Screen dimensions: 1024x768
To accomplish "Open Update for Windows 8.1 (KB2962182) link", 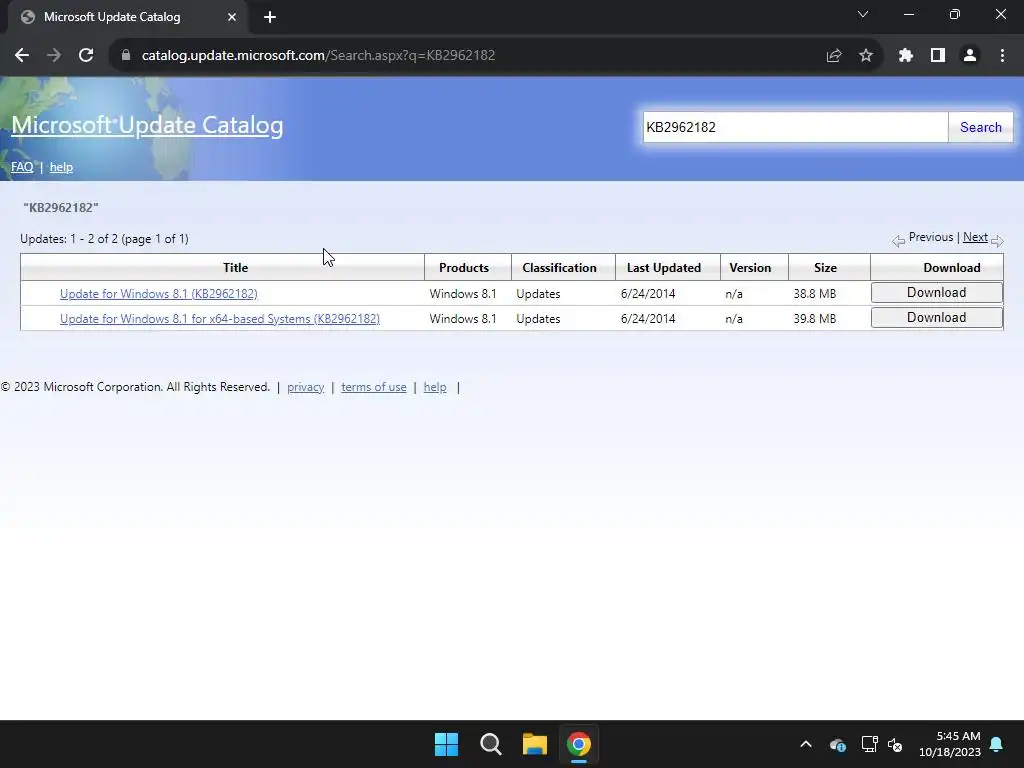I will click(x=159, y=294).
